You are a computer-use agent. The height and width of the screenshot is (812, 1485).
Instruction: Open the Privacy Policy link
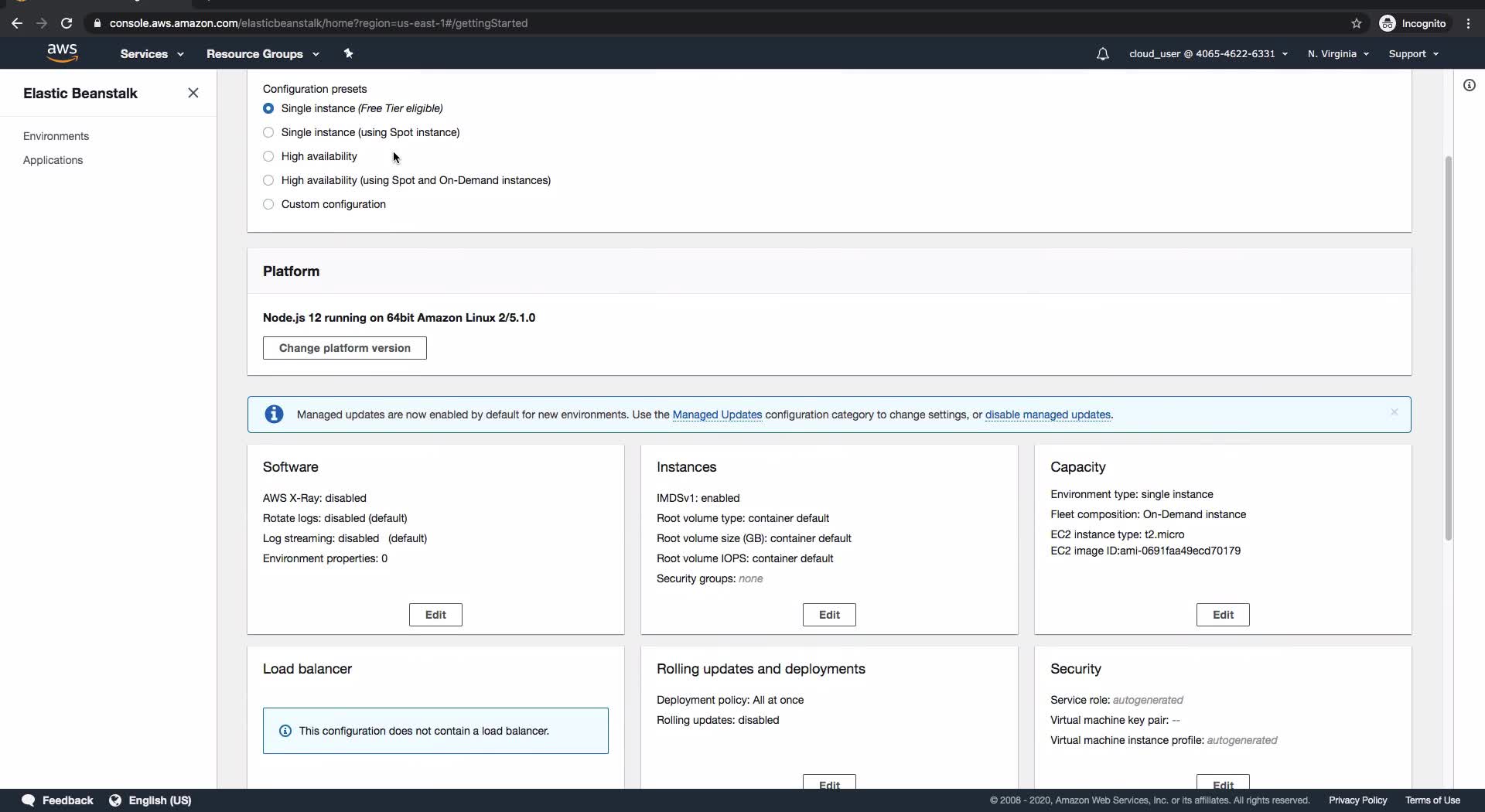click(x=1357, y=800)
